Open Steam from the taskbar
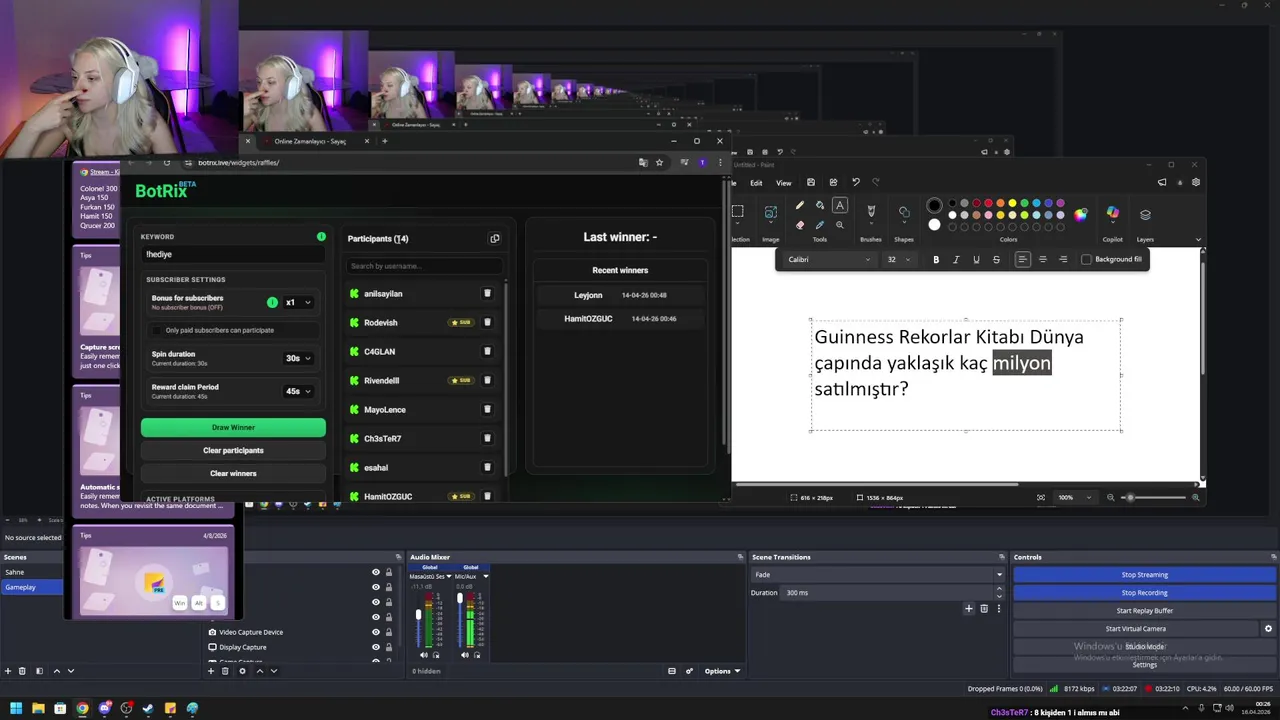The height and width of the screenshot is (720, 1280). tap(148, 708)
